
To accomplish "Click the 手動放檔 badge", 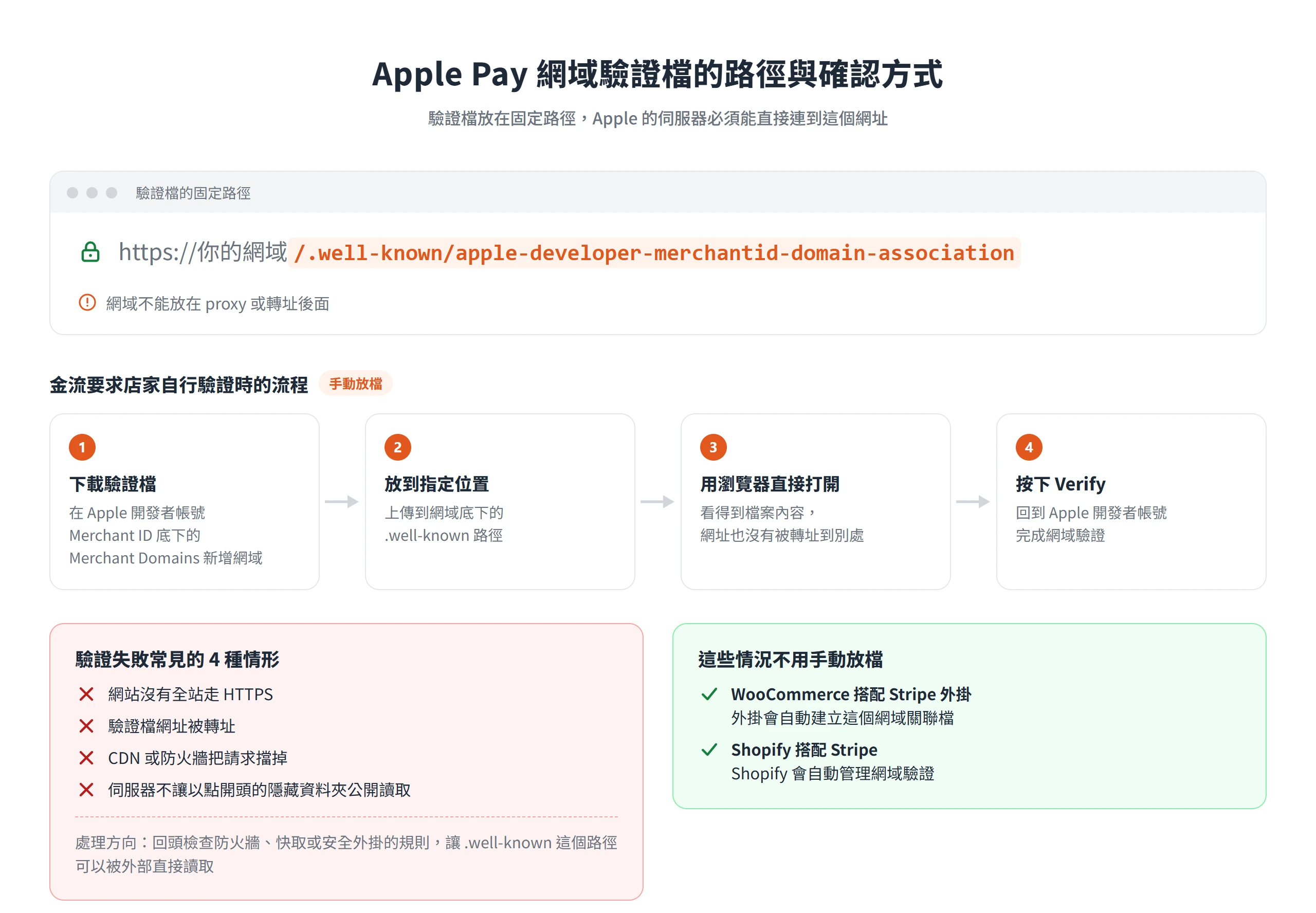I will click(x=355, y=384).
